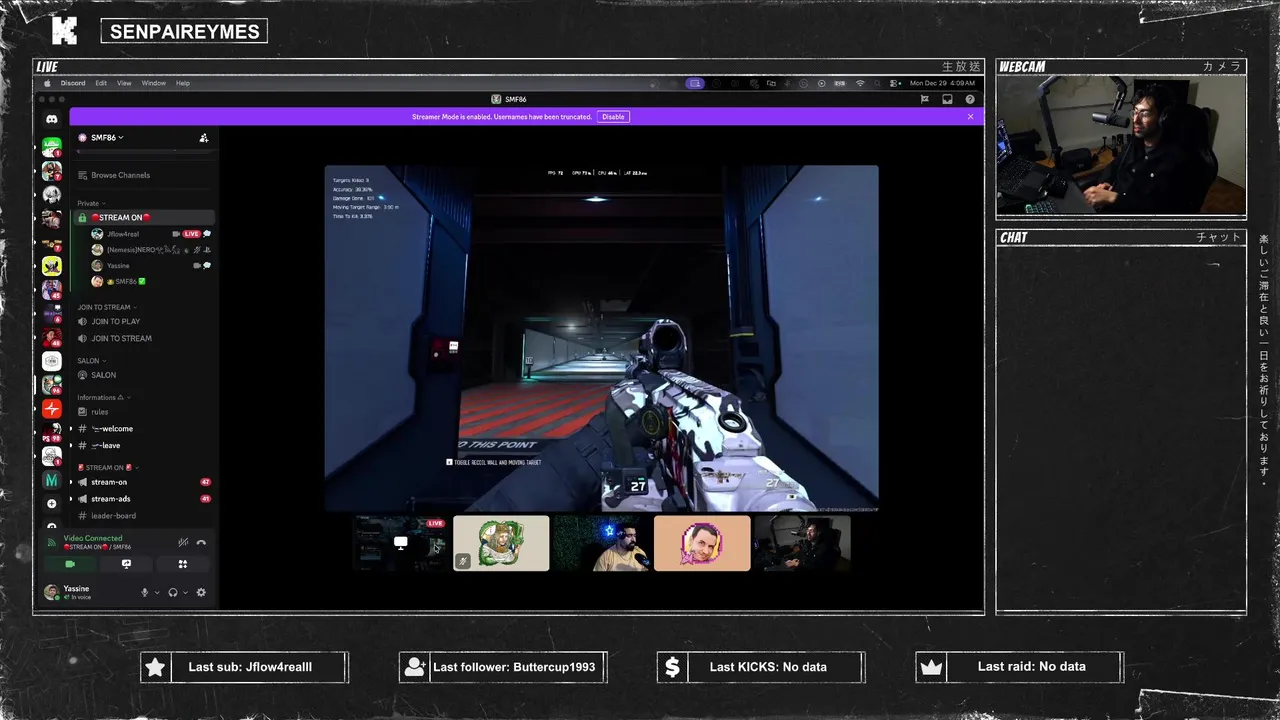Open the green server icon with badge 1

point(52,147)
